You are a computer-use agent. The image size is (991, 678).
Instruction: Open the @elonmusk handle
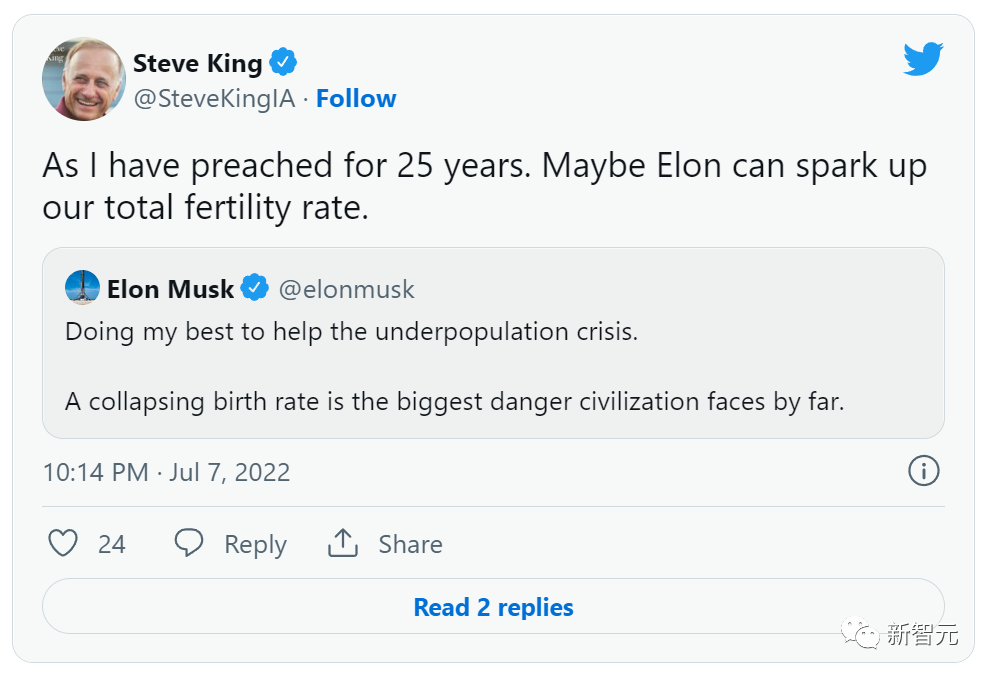point(346,289)
